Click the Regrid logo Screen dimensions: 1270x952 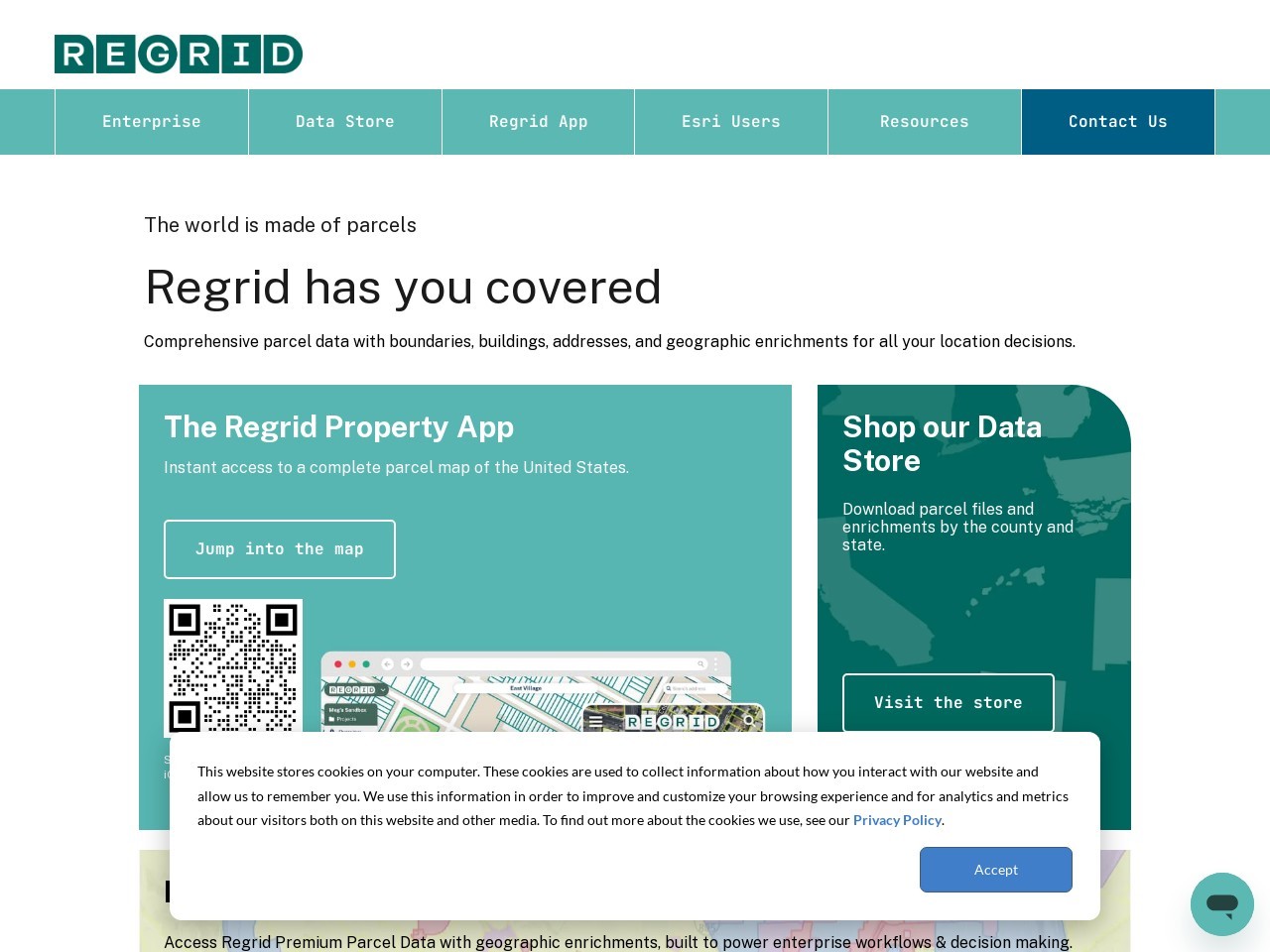pos(179,54)
